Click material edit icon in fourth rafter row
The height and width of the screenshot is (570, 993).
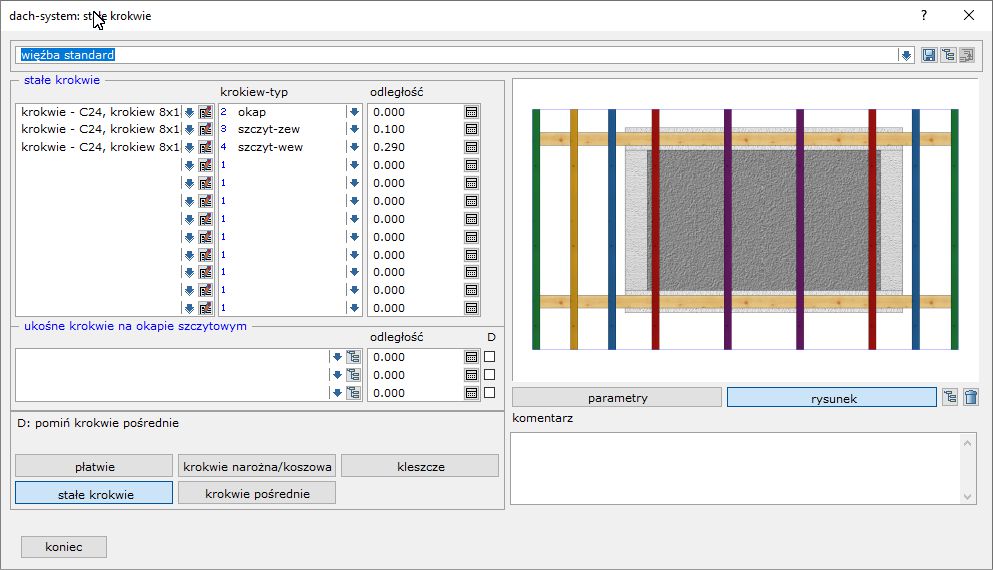[205, 165]
